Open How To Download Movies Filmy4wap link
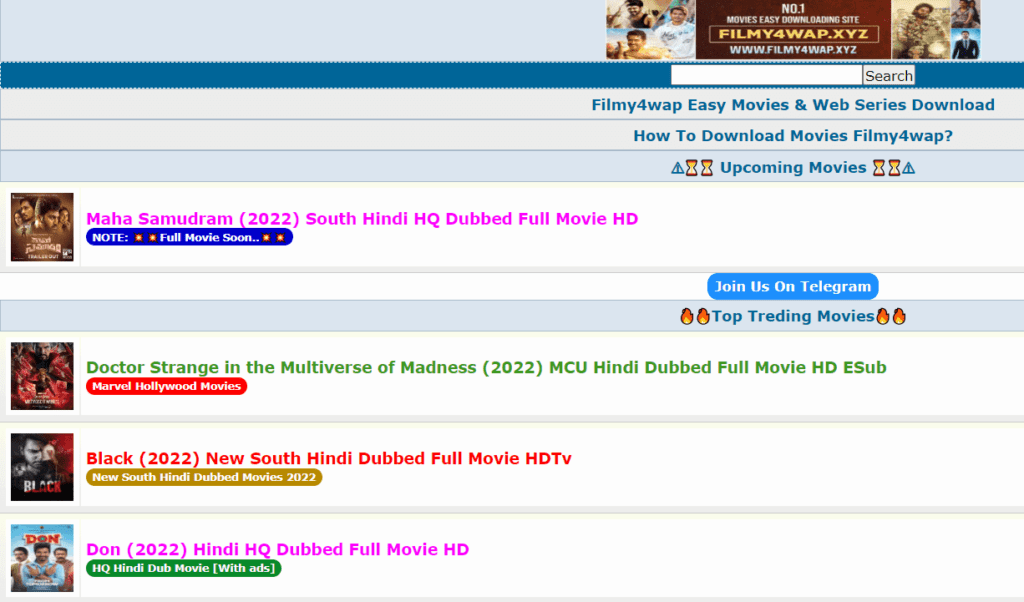Viewport: 1024px width, 602px height. click(x=793, y=136)
